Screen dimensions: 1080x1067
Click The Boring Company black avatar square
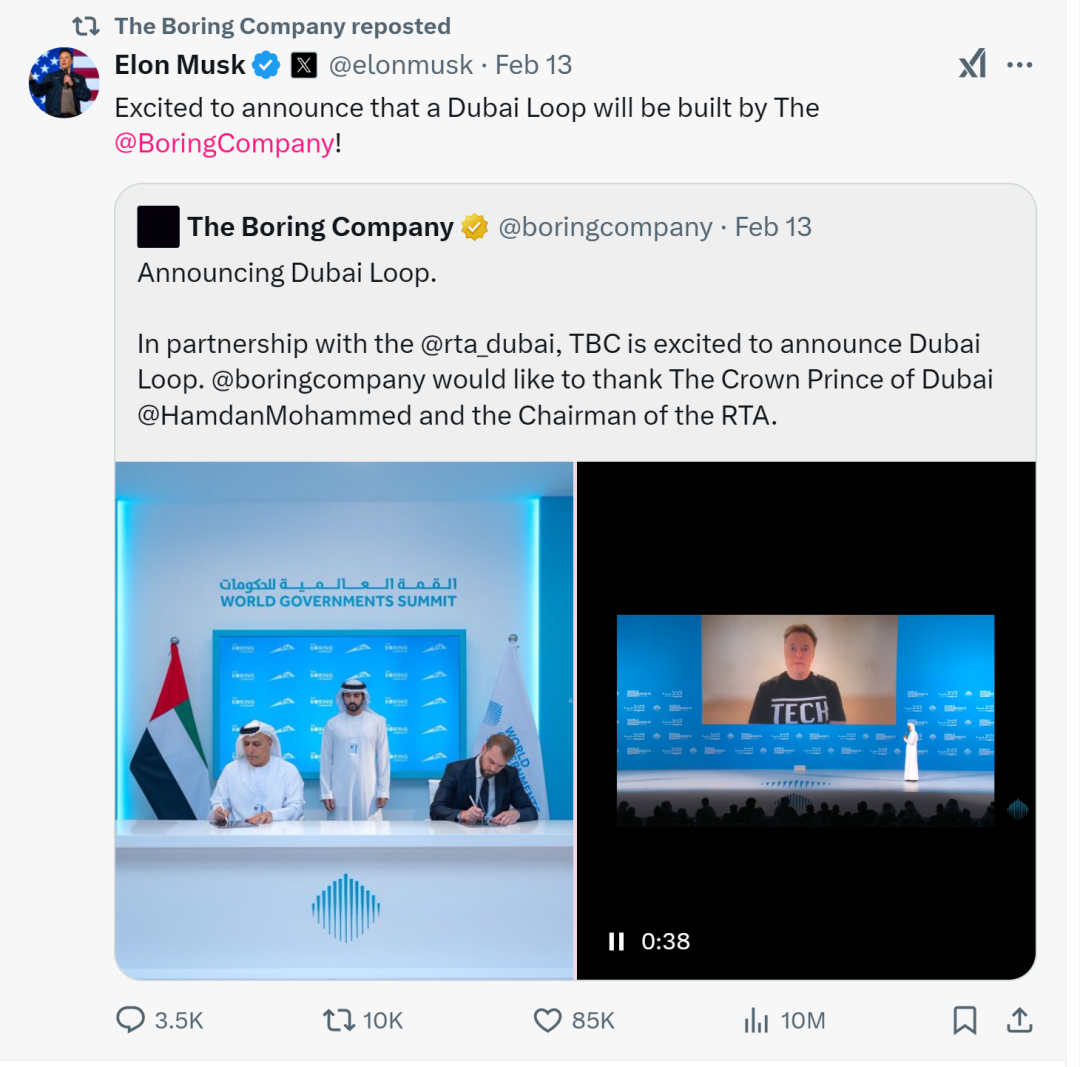(x=158, y=227)
